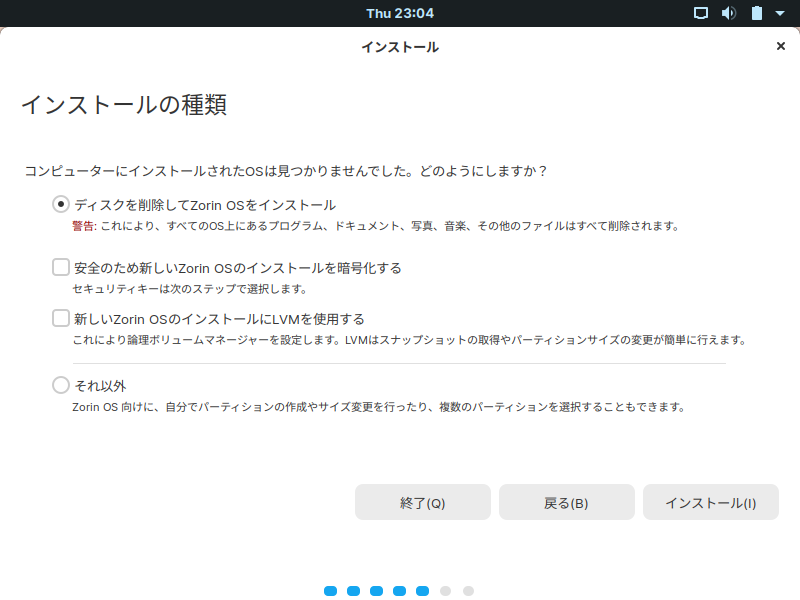This screenshot has height=600, width=800.
Task: Click the LVM snapshot explanation text
Action: click(410, 340)
